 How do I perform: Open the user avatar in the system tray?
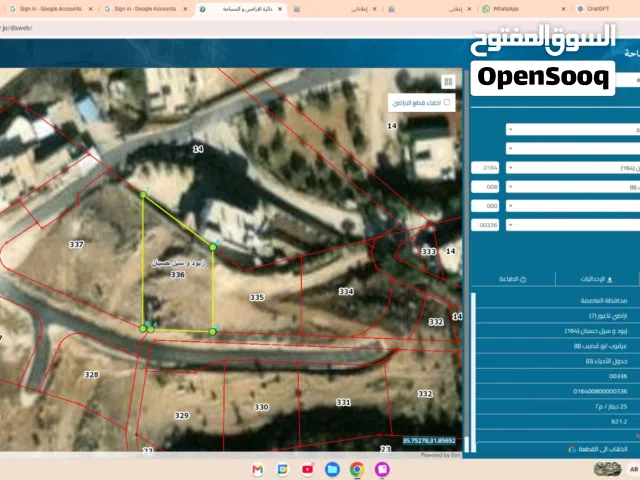click(608, 469)
